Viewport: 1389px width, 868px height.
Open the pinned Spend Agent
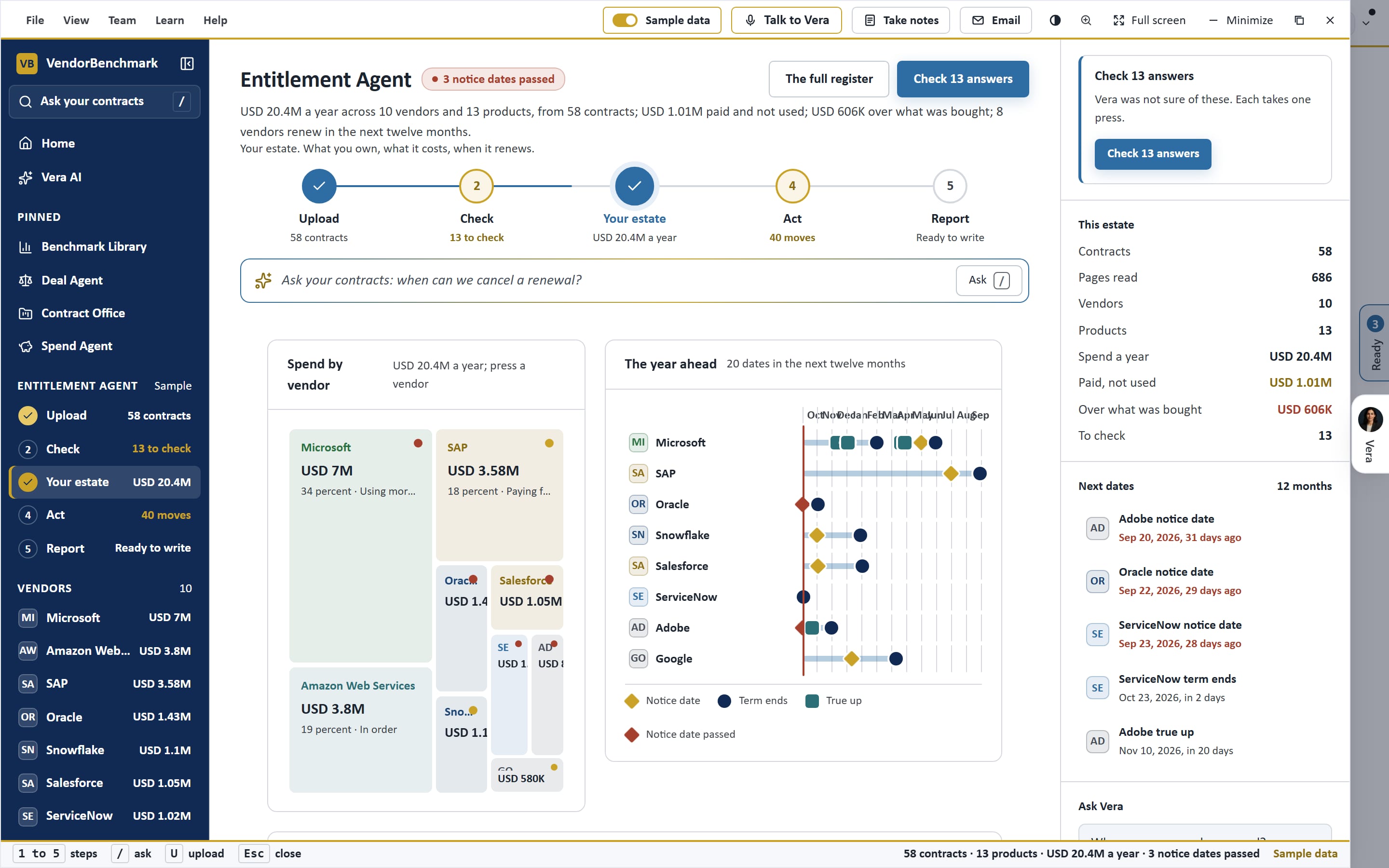[x=105, y=346]
